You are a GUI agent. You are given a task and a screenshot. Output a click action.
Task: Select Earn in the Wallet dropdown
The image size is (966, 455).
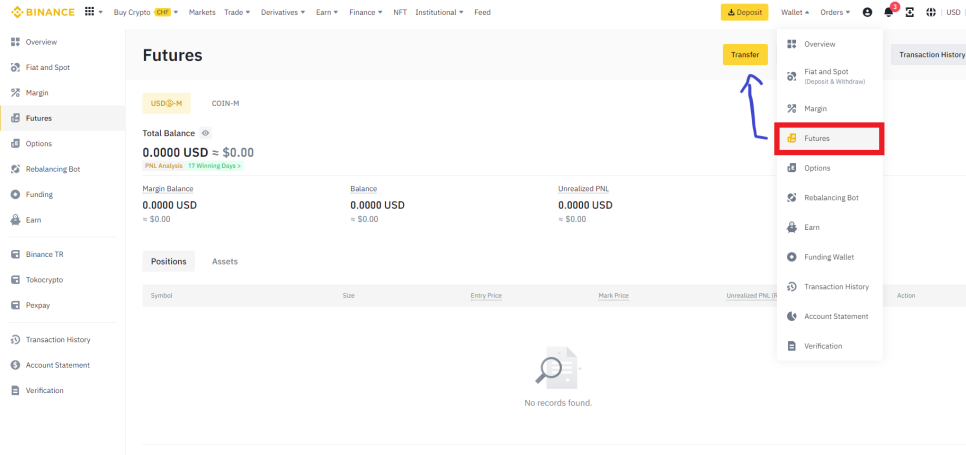tap(829, 227)
